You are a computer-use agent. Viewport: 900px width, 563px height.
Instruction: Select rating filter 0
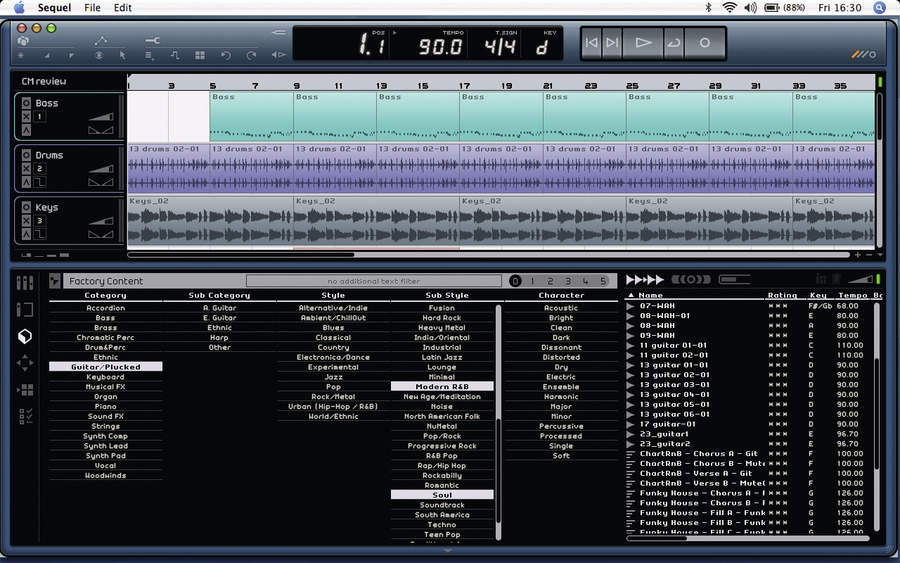(515, 281)
